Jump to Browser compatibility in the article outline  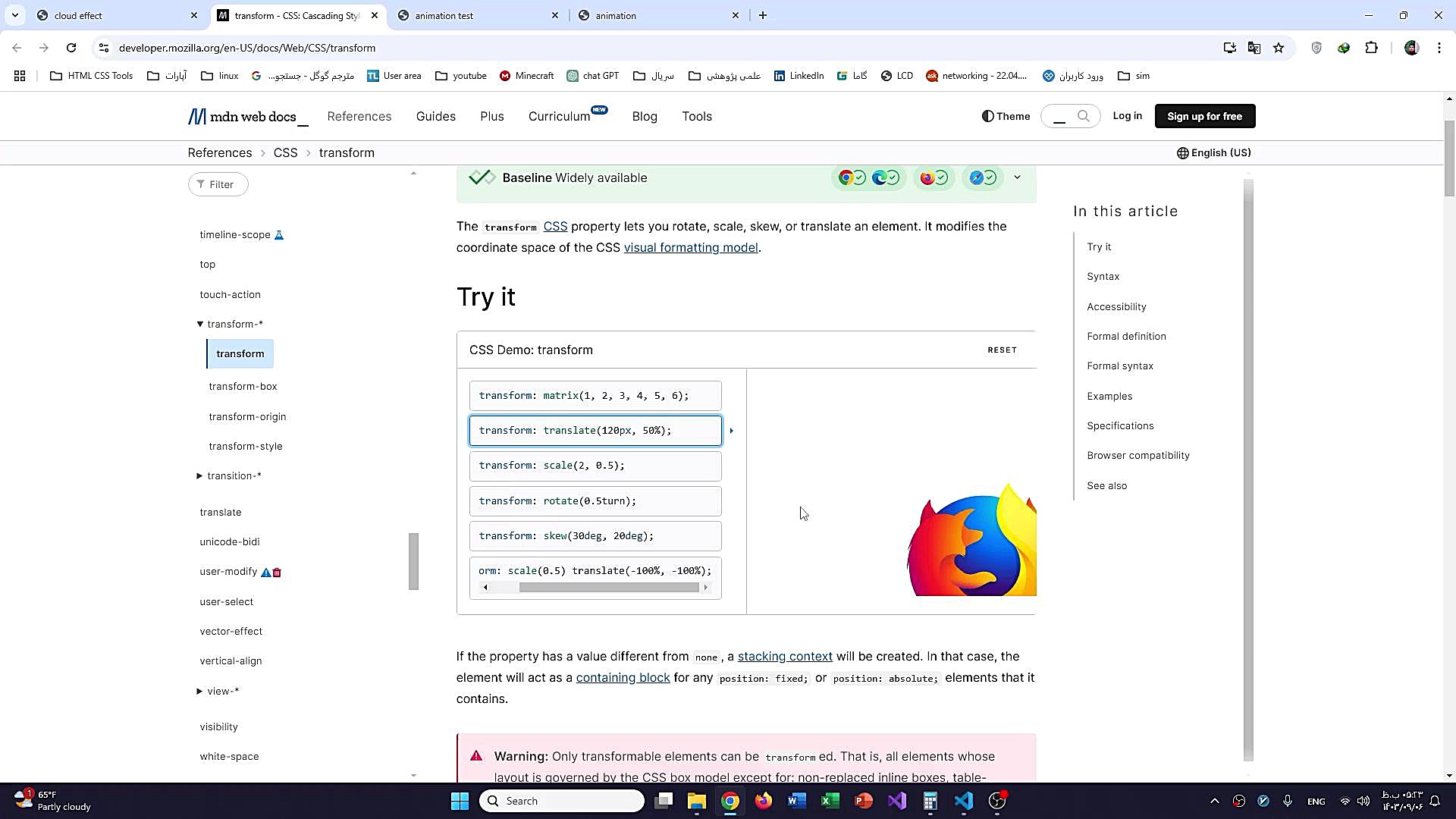[x=1138, y=455]
